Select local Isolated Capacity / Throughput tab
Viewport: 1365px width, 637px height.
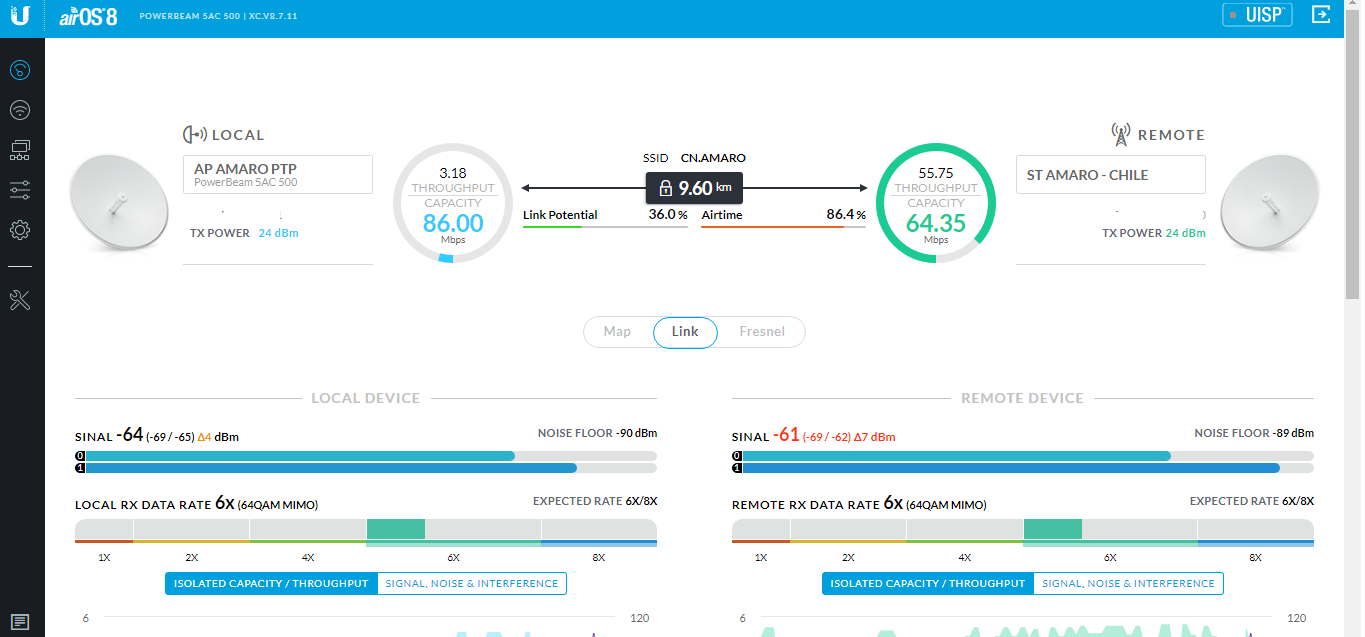click(271, 583)
